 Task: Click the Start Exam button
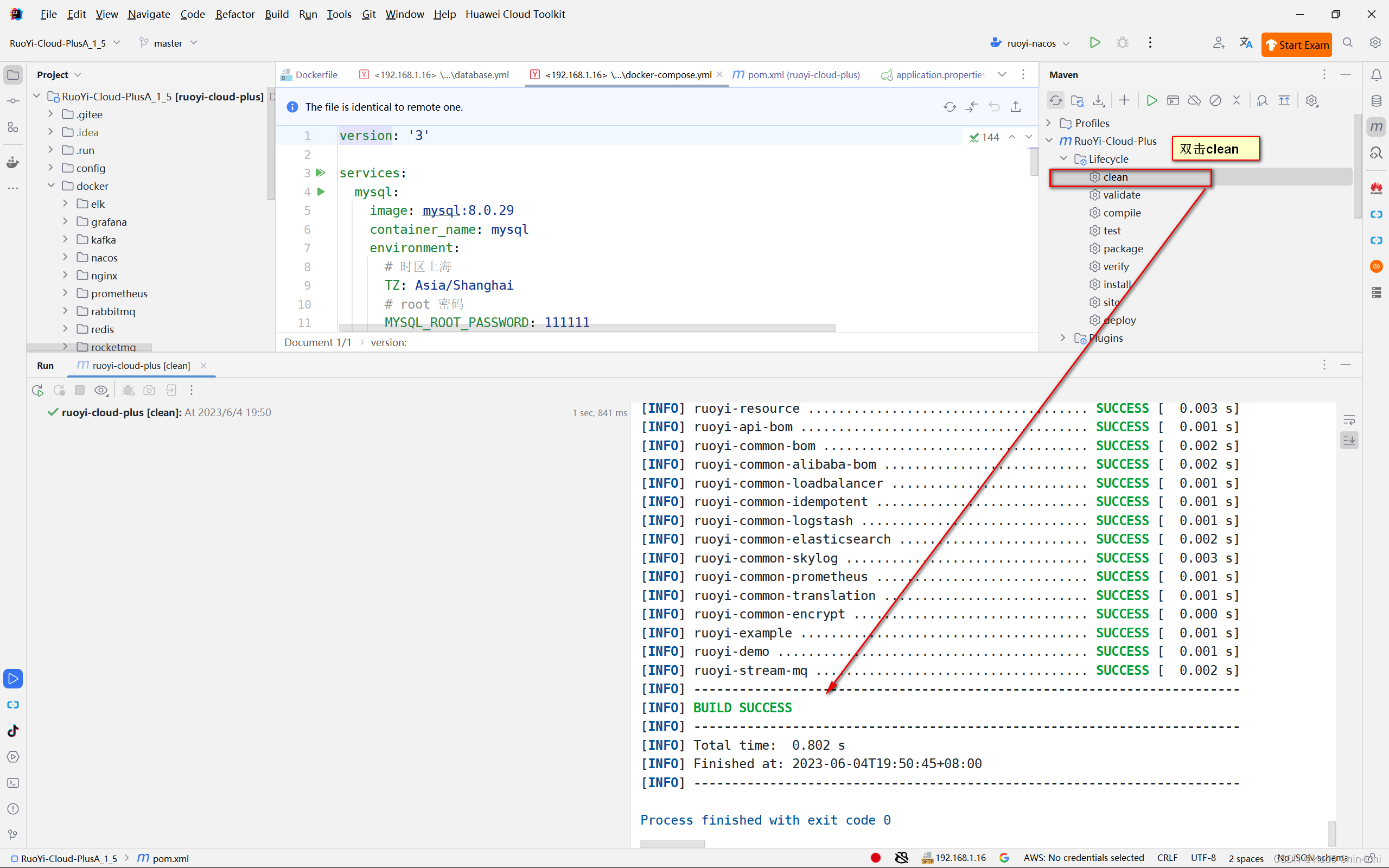coord(1297,45)
